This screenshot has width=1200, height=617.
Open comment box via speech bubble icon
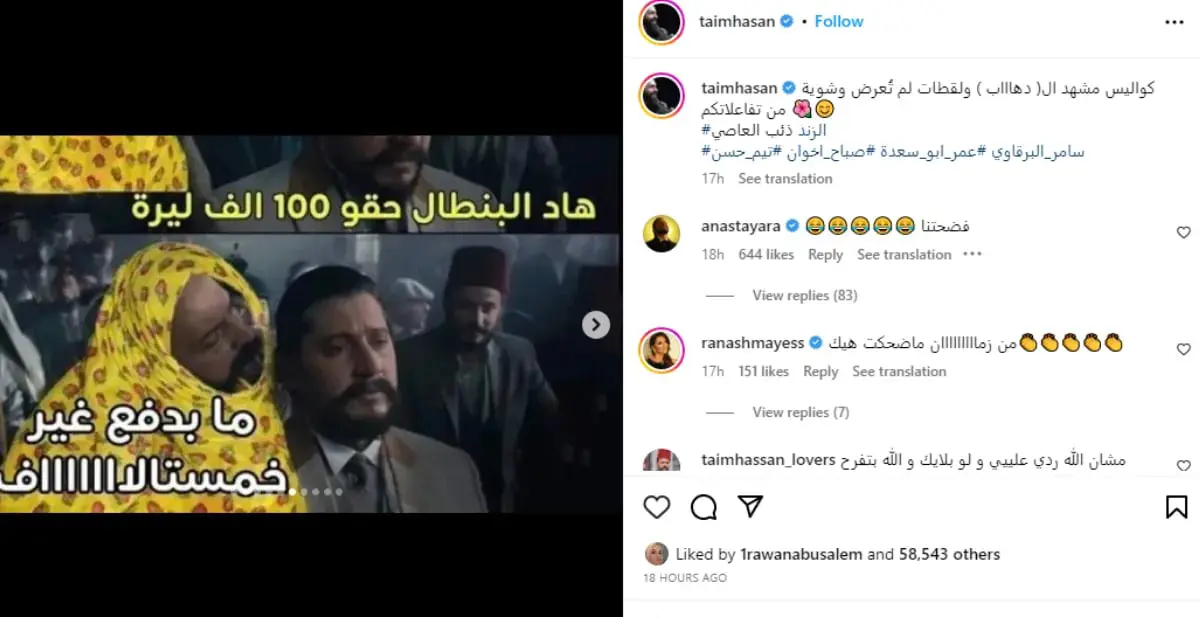704,508
